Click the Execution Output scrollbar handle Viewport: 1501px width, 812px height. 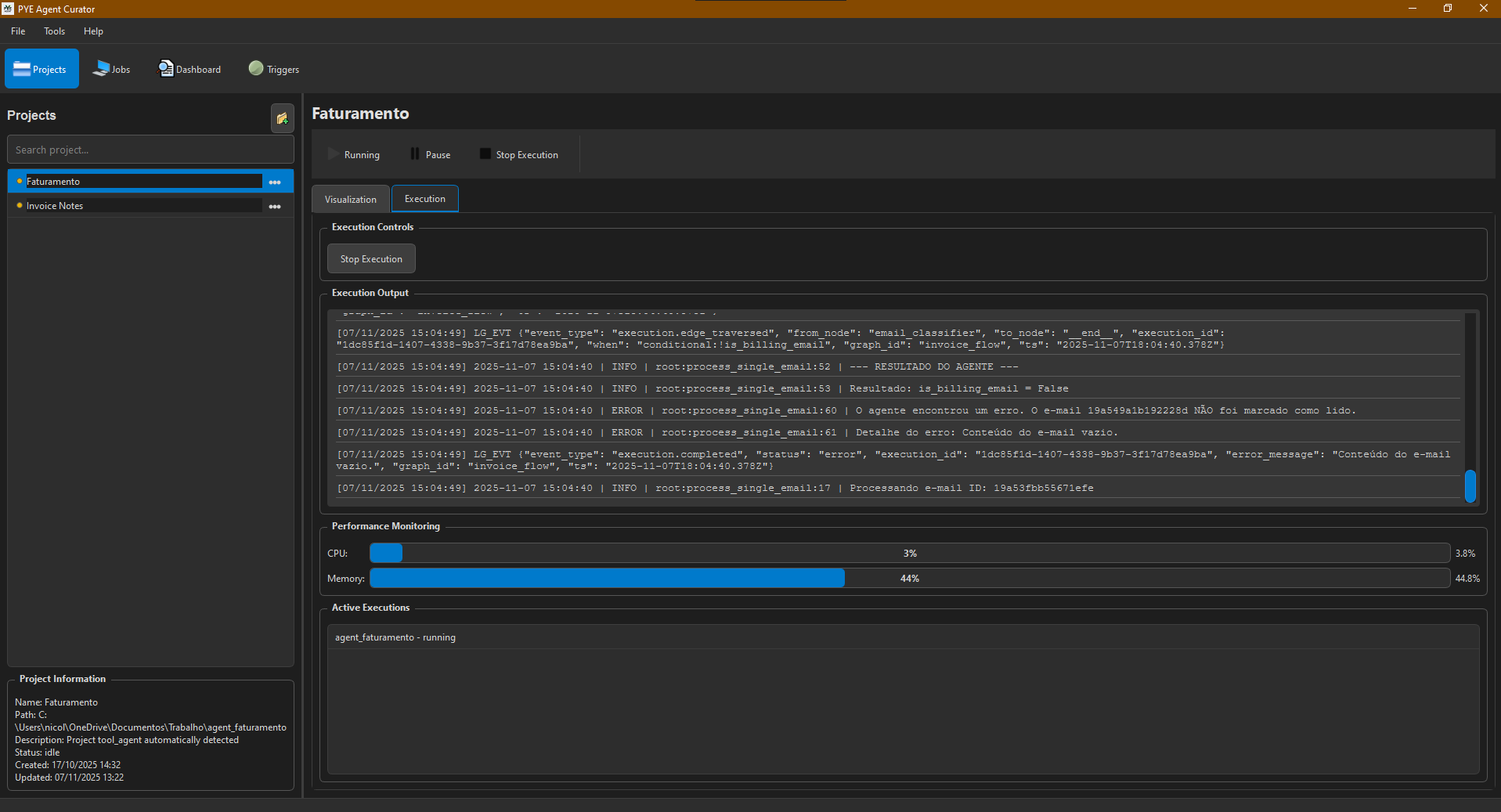click(x=1470, y=485)
